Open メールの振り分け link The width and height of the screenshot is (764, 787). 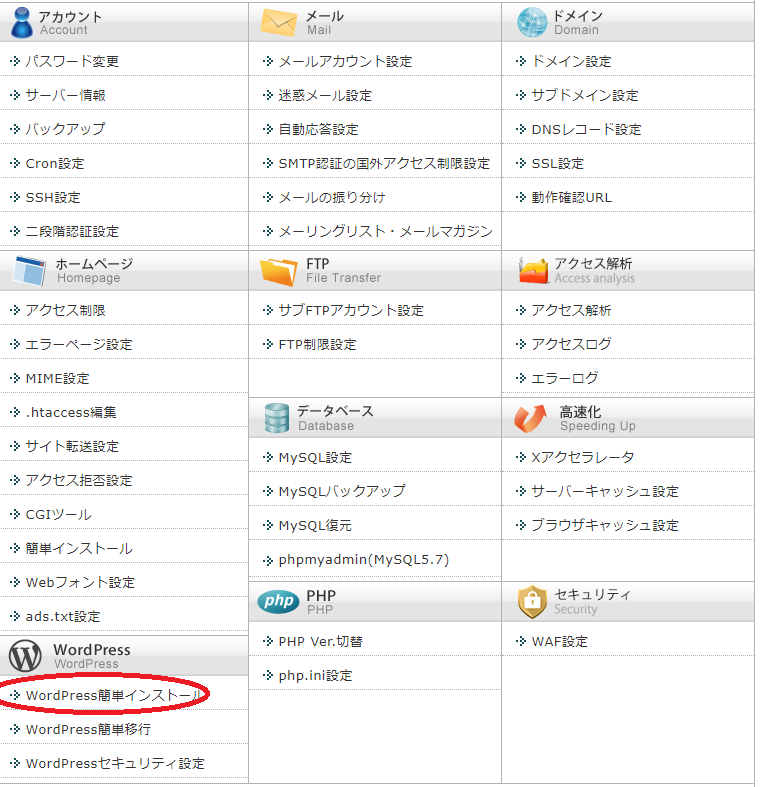coord(332,197)
